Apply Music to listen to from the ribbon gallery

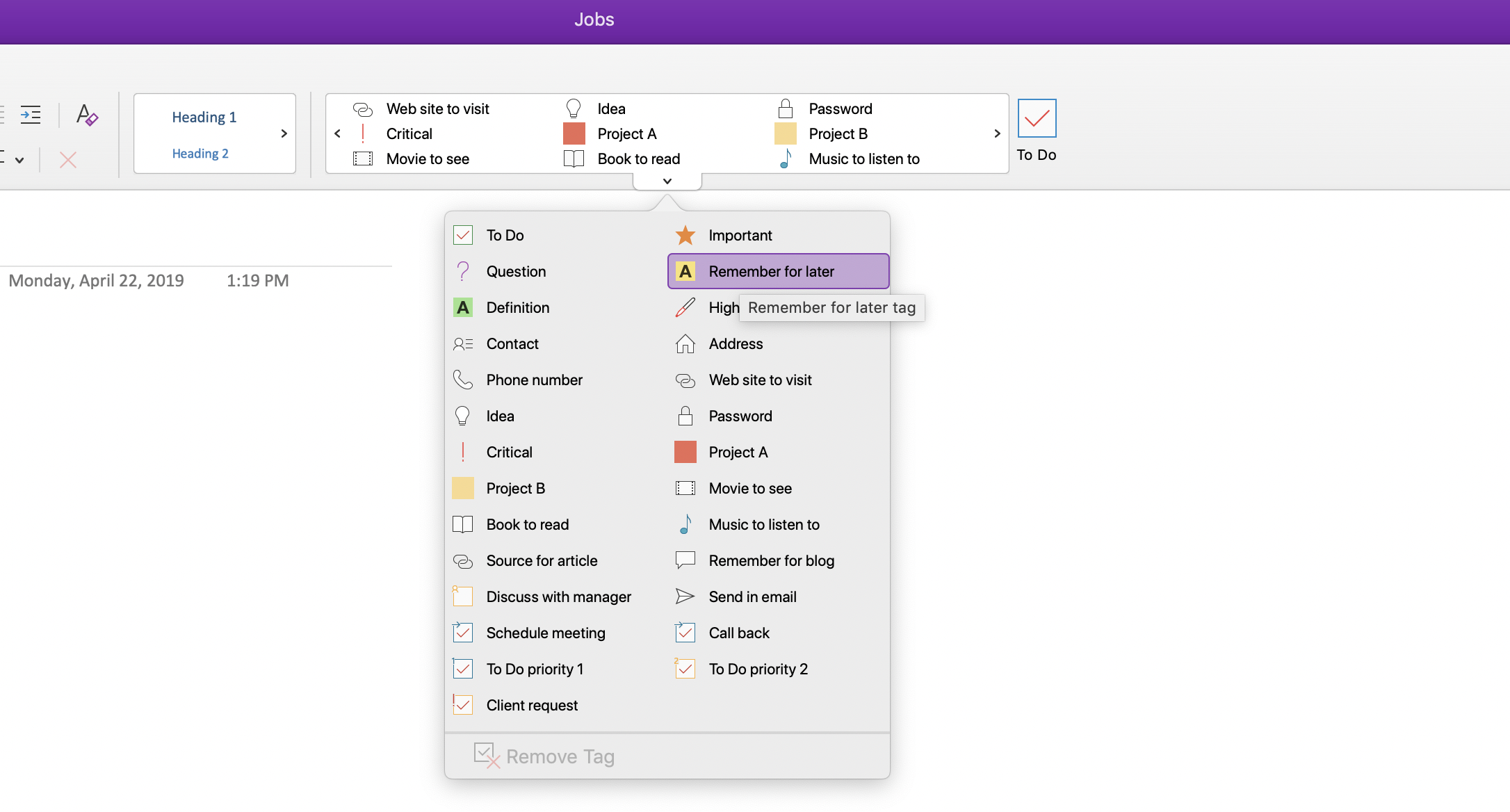tap(863, 159)
